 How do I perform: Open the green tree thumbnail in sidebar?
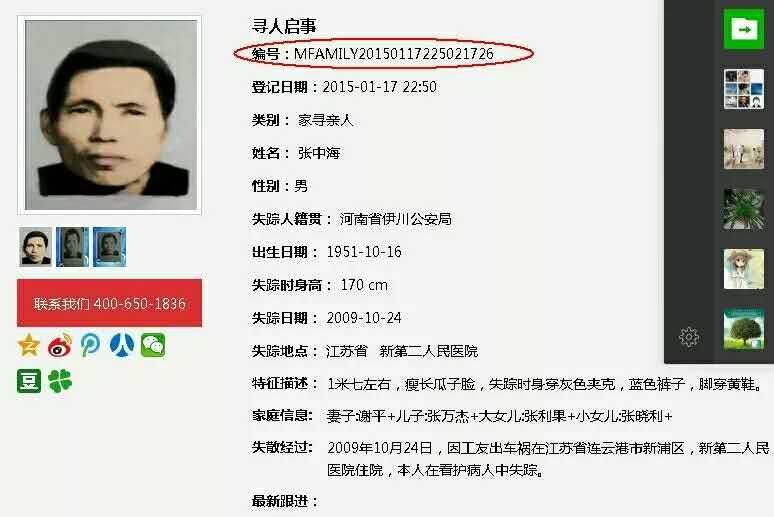pos(744,329)
